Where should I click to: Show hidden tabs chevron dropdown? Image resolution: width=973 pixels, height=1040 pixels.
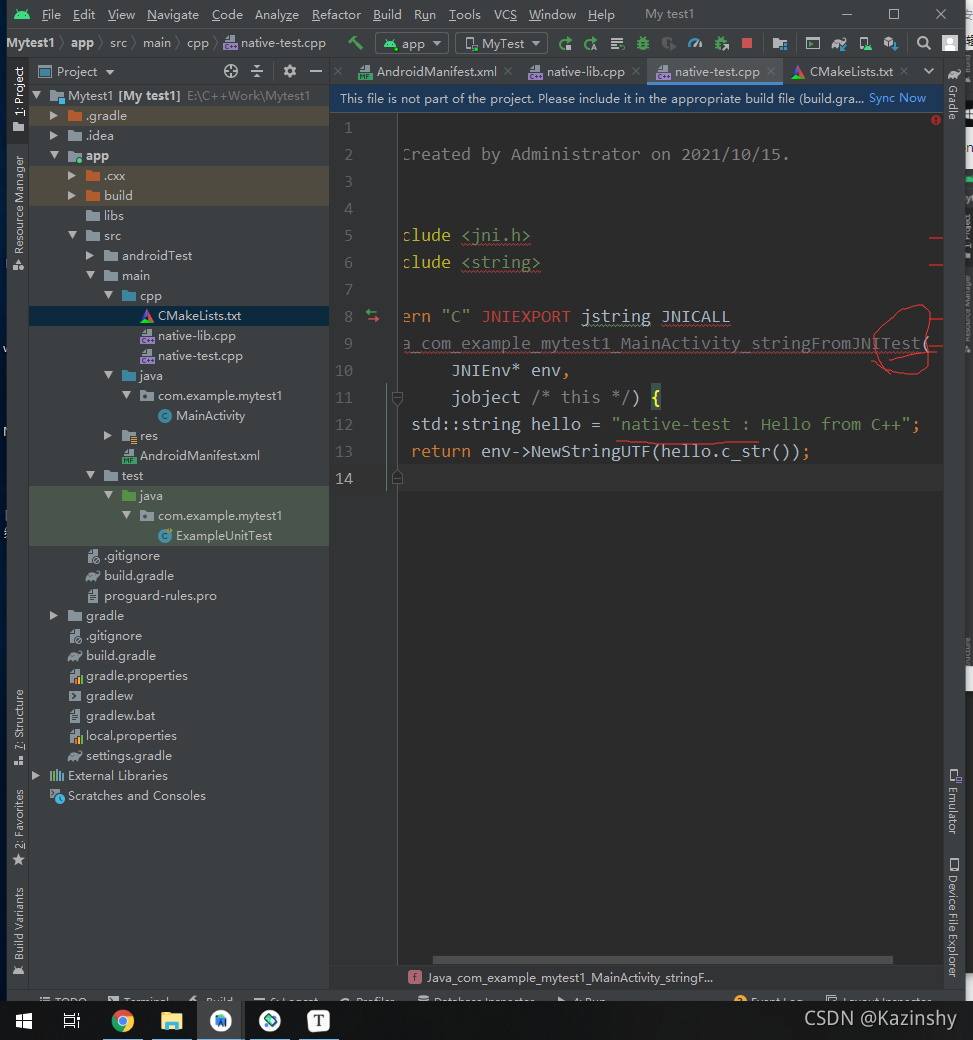[x=929, y=71]
